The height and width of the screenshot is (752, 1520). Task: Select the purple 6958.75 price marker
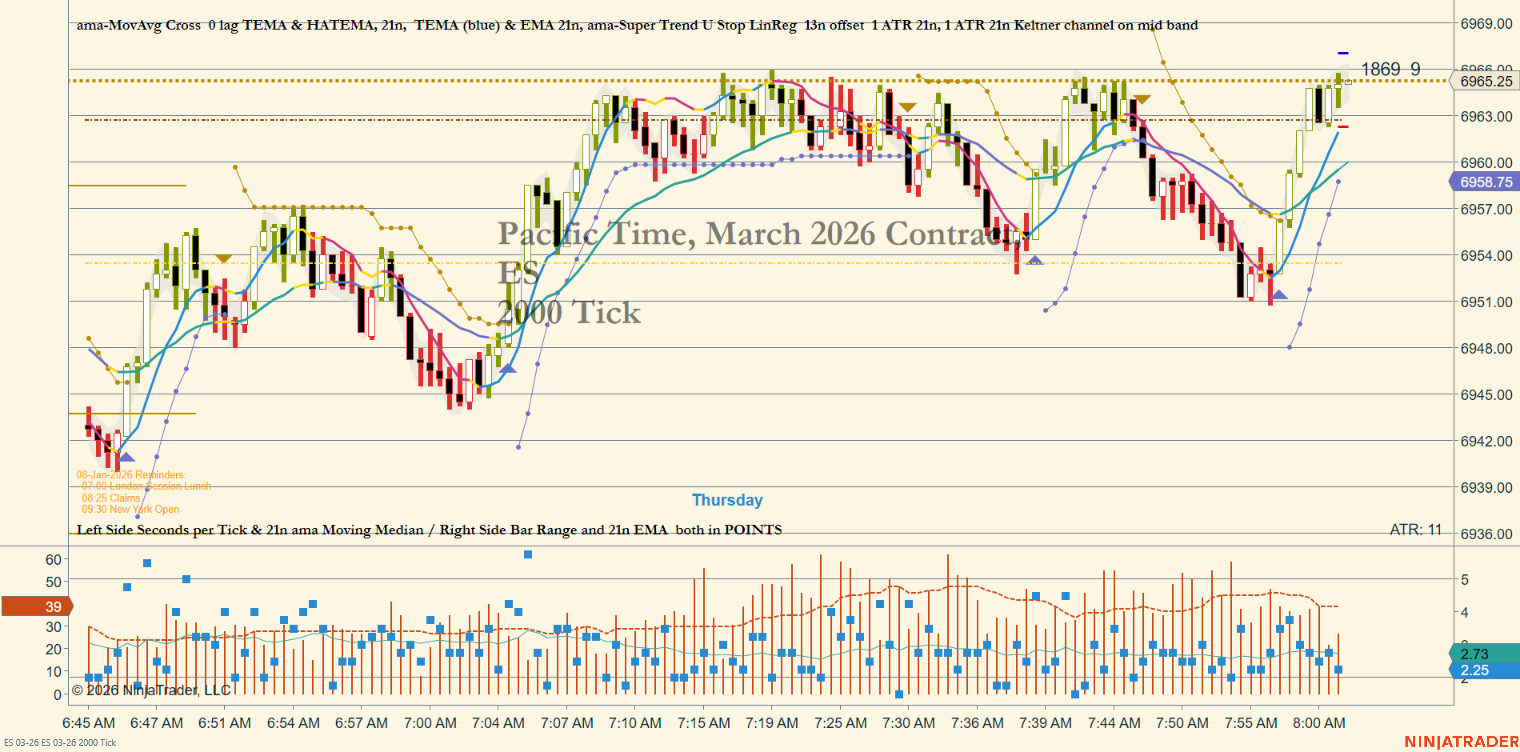1484,182
